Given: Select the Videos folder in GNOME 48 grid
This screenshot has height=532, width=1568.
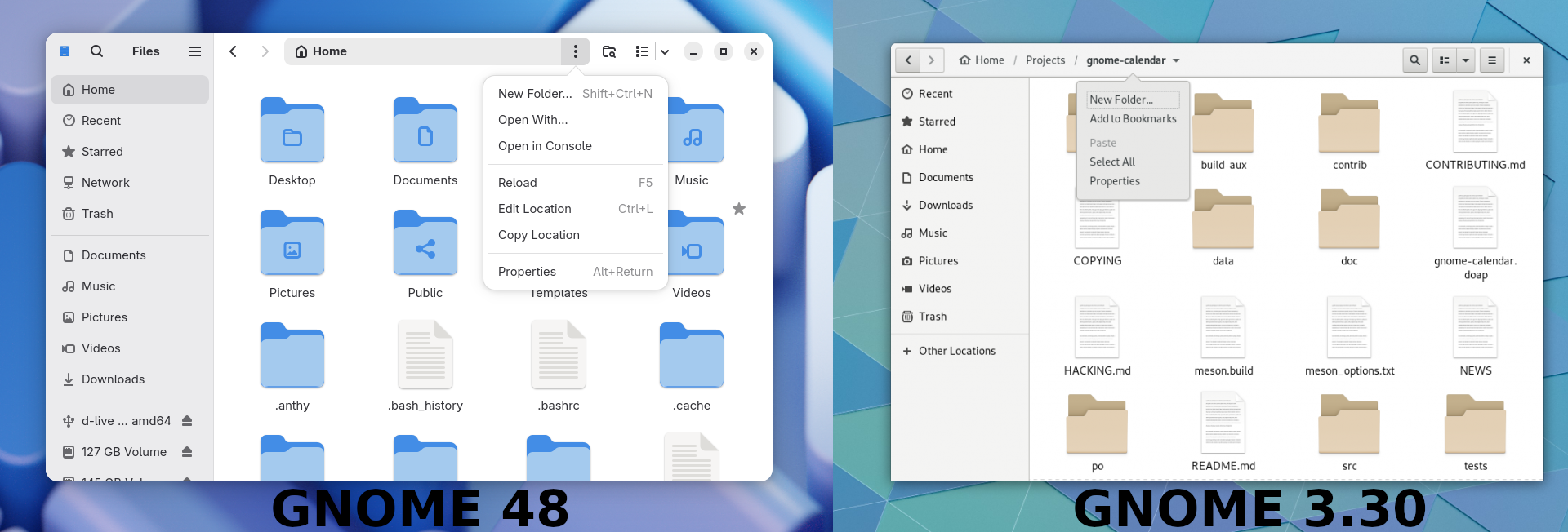Looking at the screenshot, I should coord(696,243).
